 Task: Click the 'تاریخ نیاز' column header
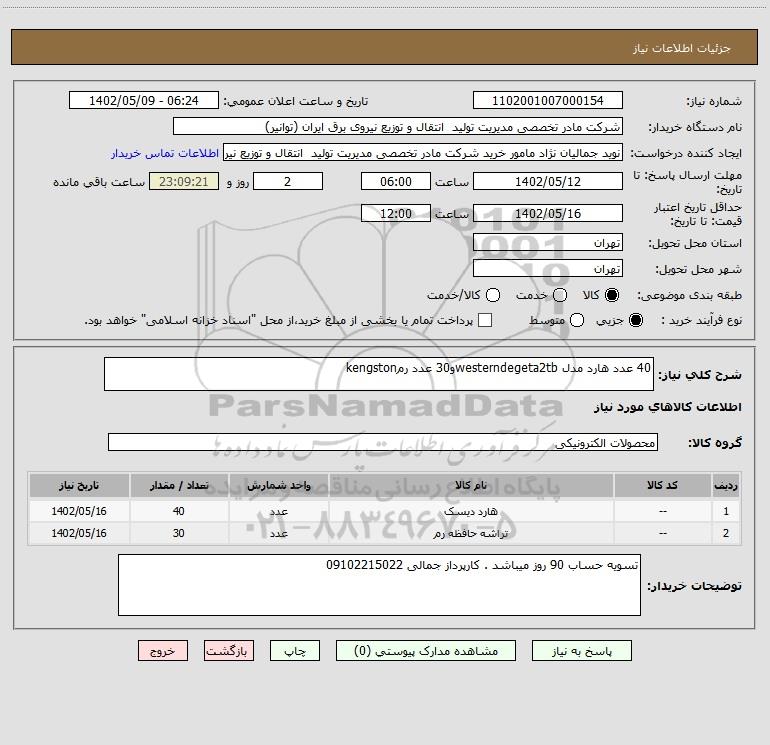point(79,486)
